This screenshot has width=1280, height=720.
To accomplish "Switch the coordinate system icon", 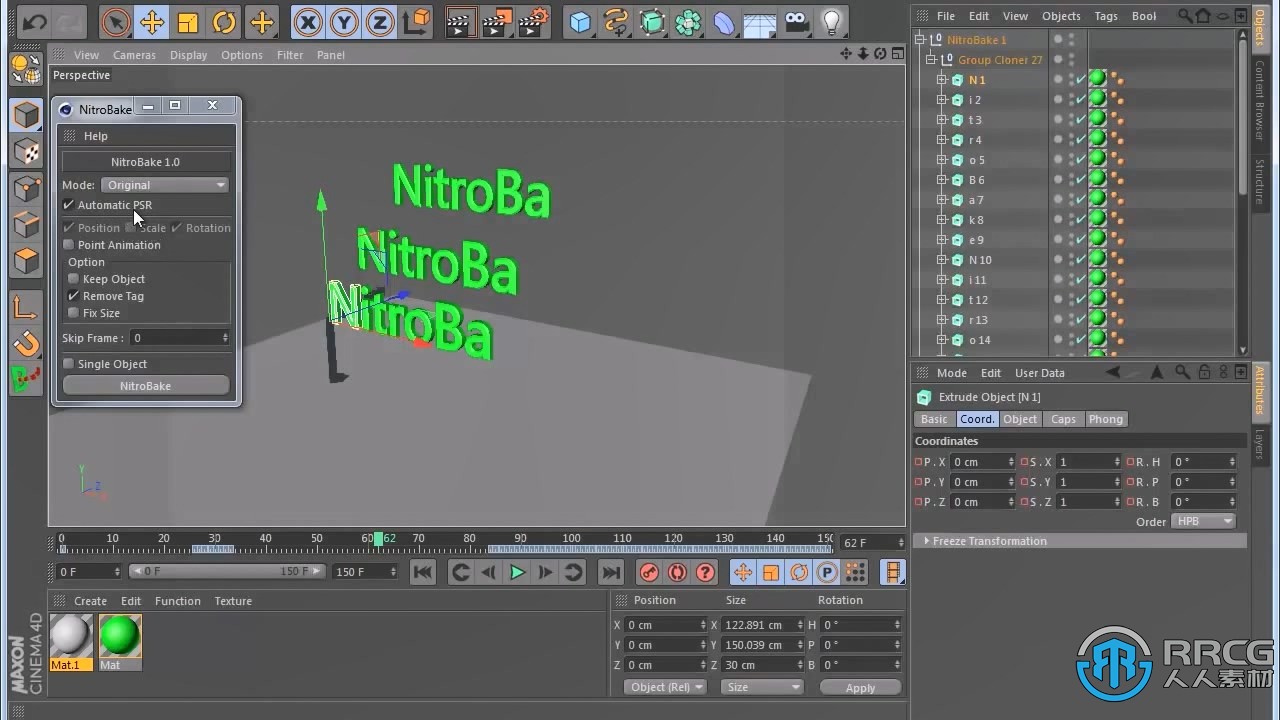I will coord(417,21).
